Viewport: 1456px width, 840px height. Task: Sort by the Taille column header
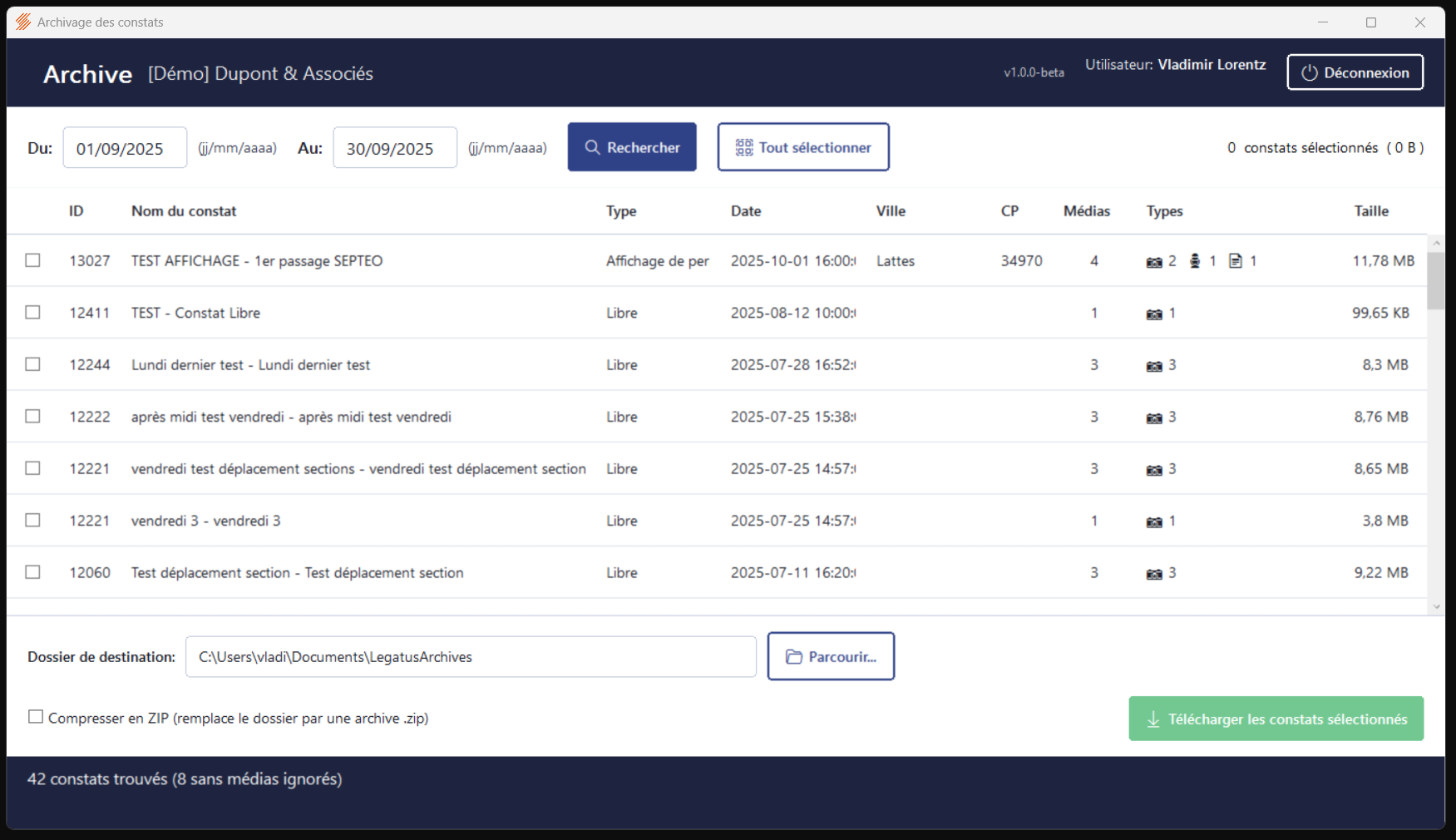tap(1370, 211)
